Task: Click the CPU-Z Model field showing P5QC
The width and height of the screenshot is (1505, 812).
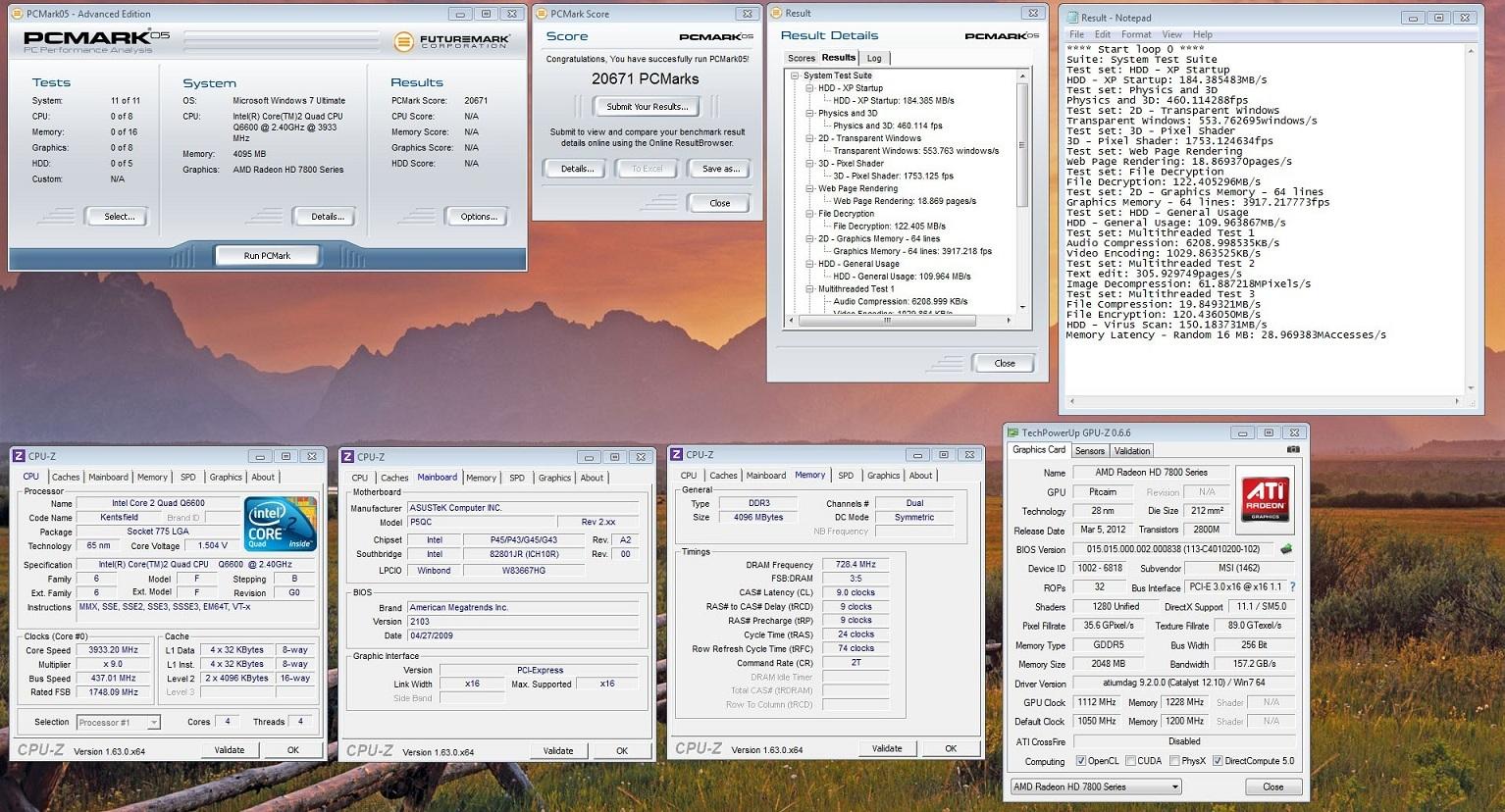Action: pyautogui.click(x=480, y=523)
